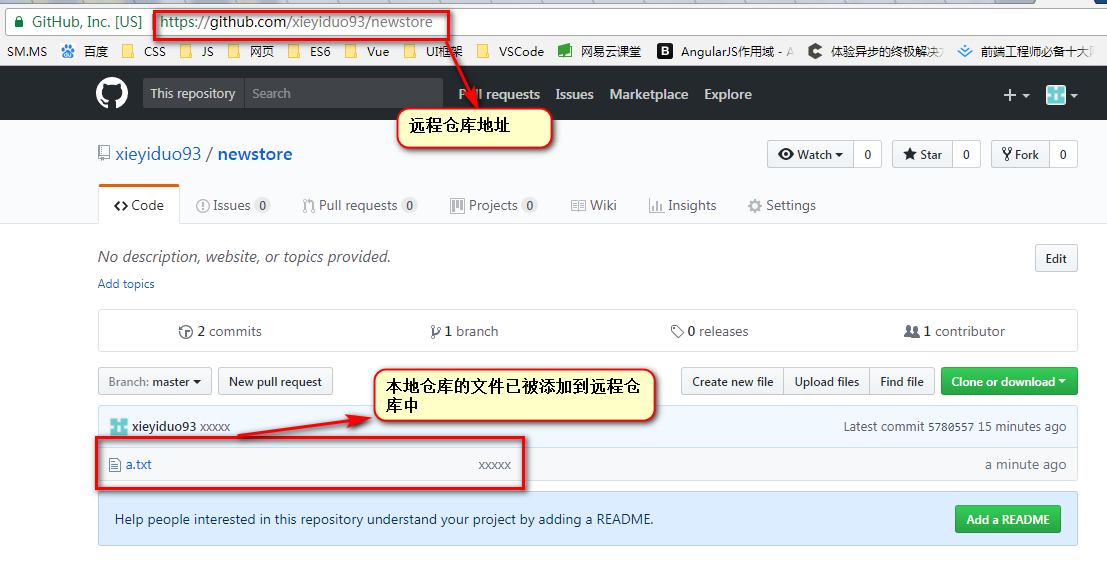The image size is (1107, 579).
Task: Open the plus create-new dropdown
Action: pos(1017,95)
